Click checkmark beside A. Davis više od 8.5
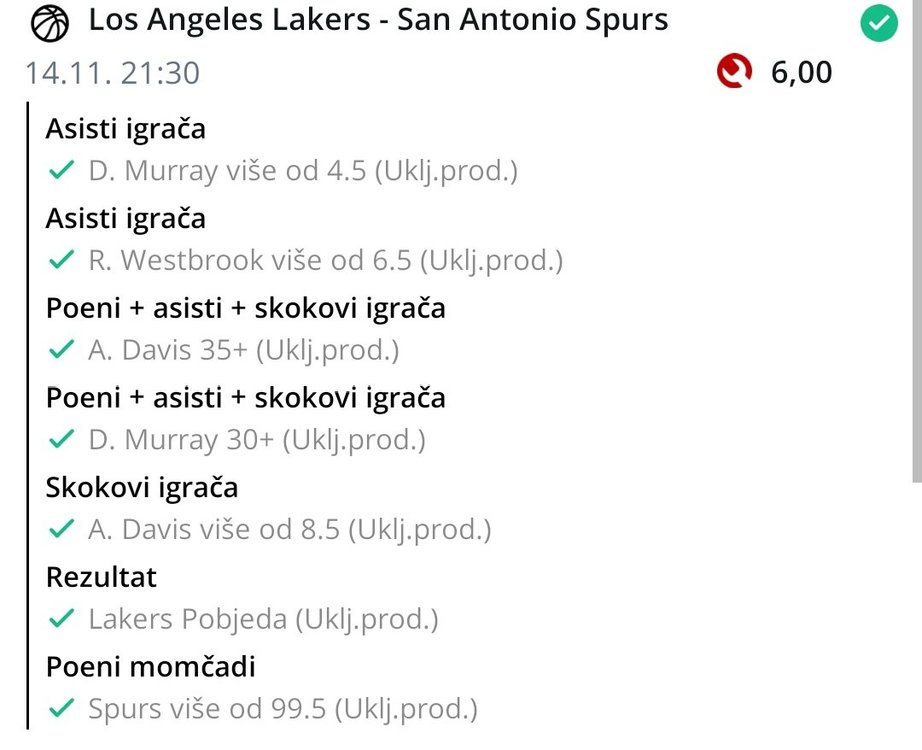922x750 pixels. click(x=62, y=530)
